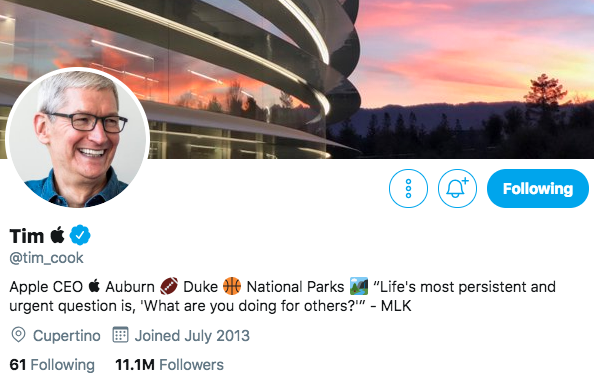This screenshot has width=594, height=375.
Task: Turn on notifications with the bell icon
Action: 457,188
